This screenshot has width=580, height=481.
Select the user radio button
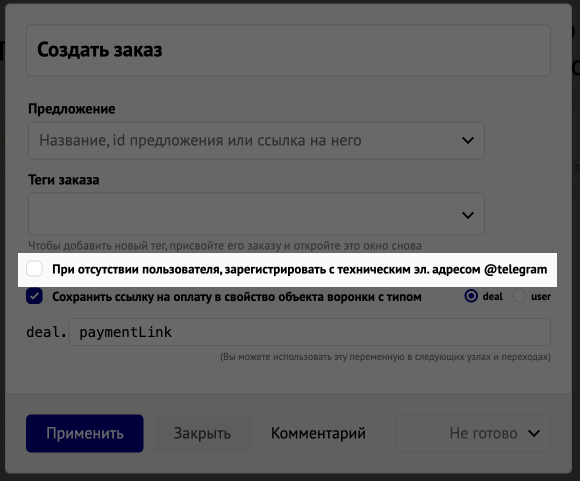point(519,296)
